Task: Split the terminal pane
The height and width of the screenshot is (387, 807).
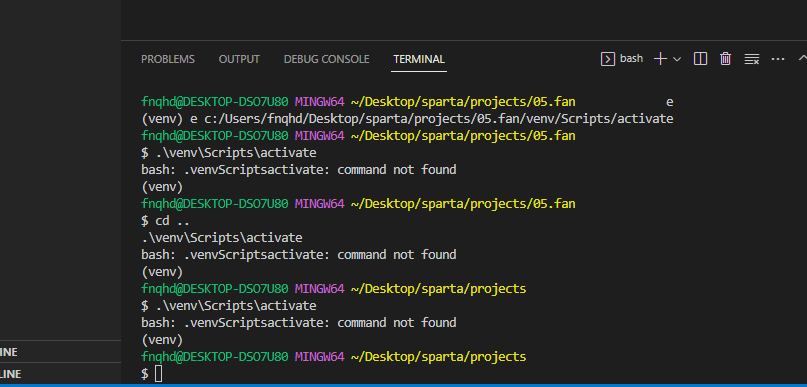Action: [700, 59]
